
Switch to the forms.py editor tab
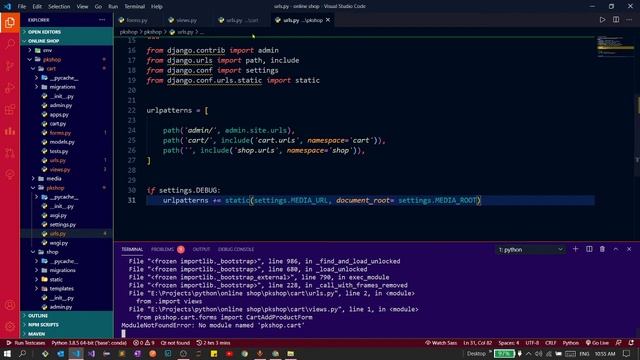pos(137,20)
